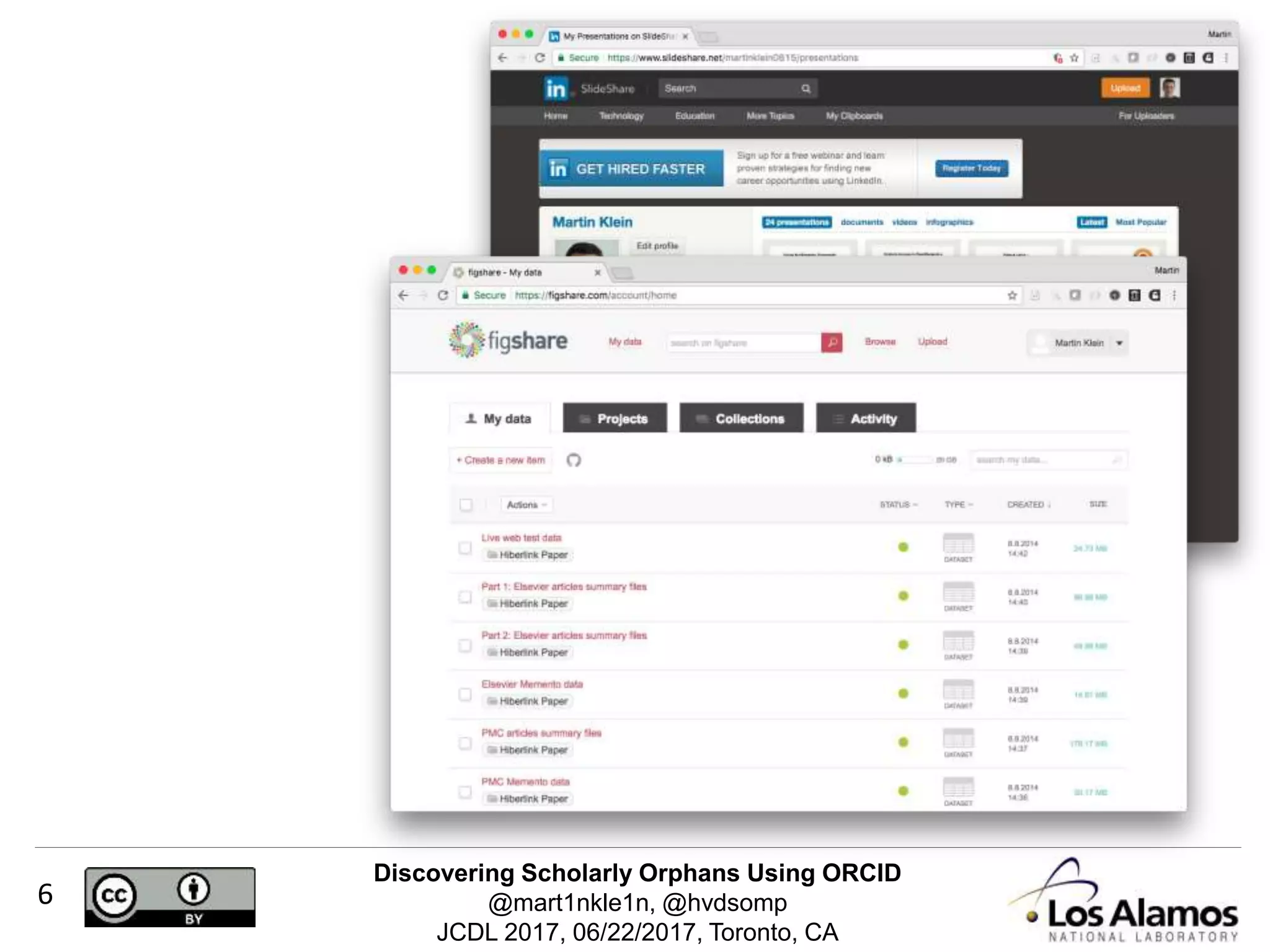Show Most Popular presentations on SlideShare
1270x952 pixels.
(x=1140, y=222)
